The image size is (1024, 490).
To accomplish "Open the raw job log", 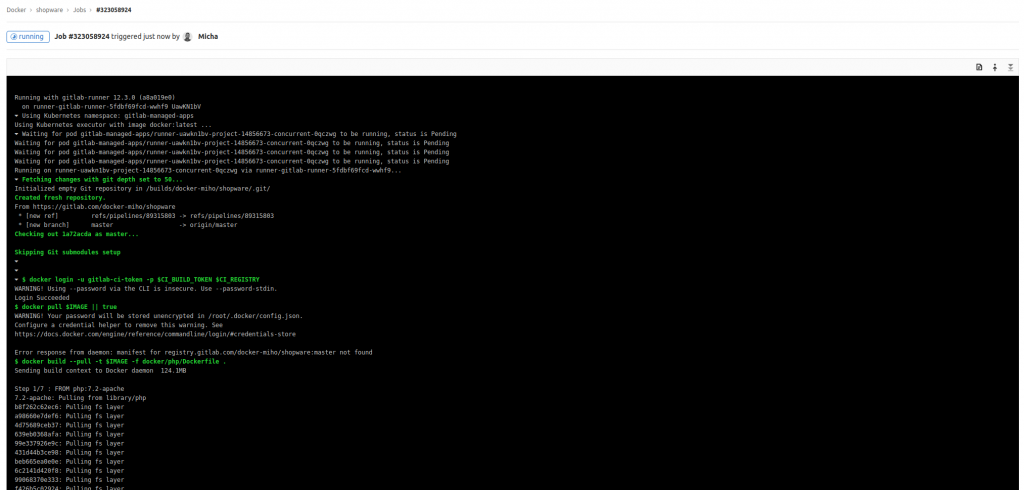I will (979, 67).
